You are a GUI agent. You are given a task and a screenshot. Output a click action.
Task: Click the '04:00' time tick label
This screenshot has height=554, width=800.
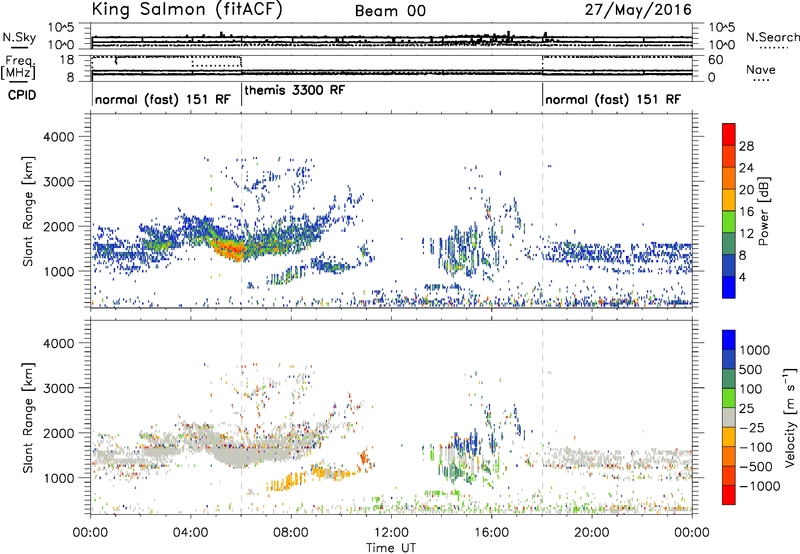pyautogui.click(x=191, y=533)
